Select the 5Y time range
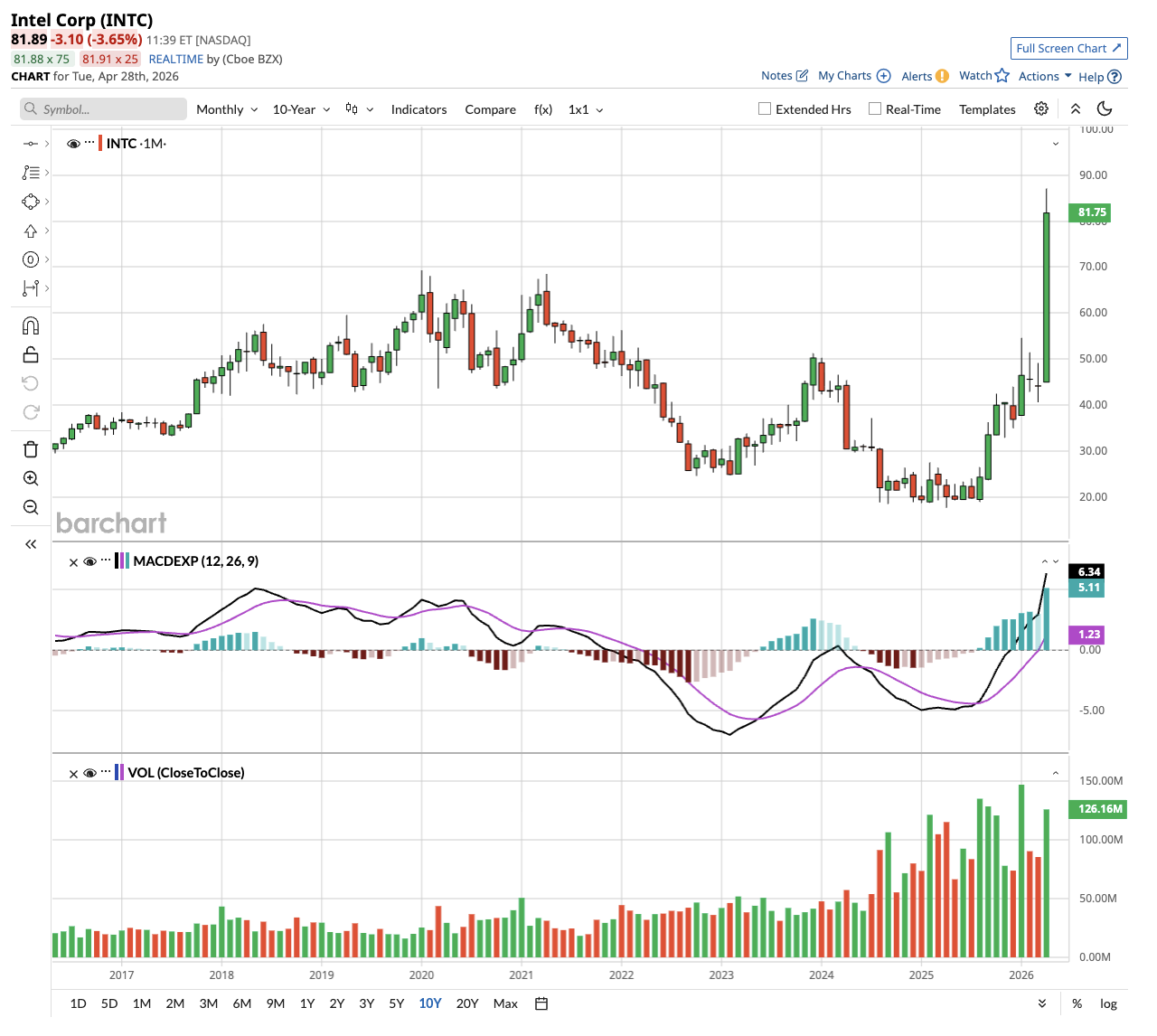1157x1036 pixels. 396,1003
